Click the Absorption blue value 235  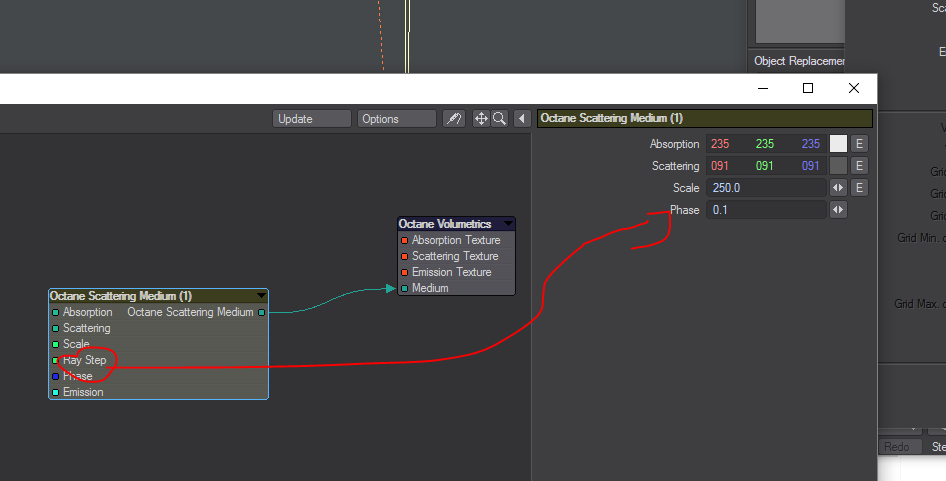810,144
